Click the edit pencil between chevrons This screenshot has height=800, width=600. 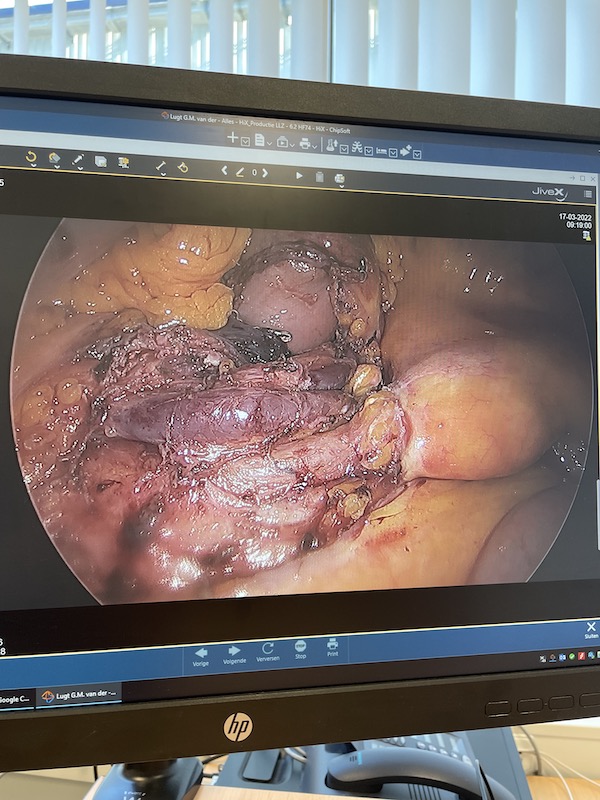[240, 172]
